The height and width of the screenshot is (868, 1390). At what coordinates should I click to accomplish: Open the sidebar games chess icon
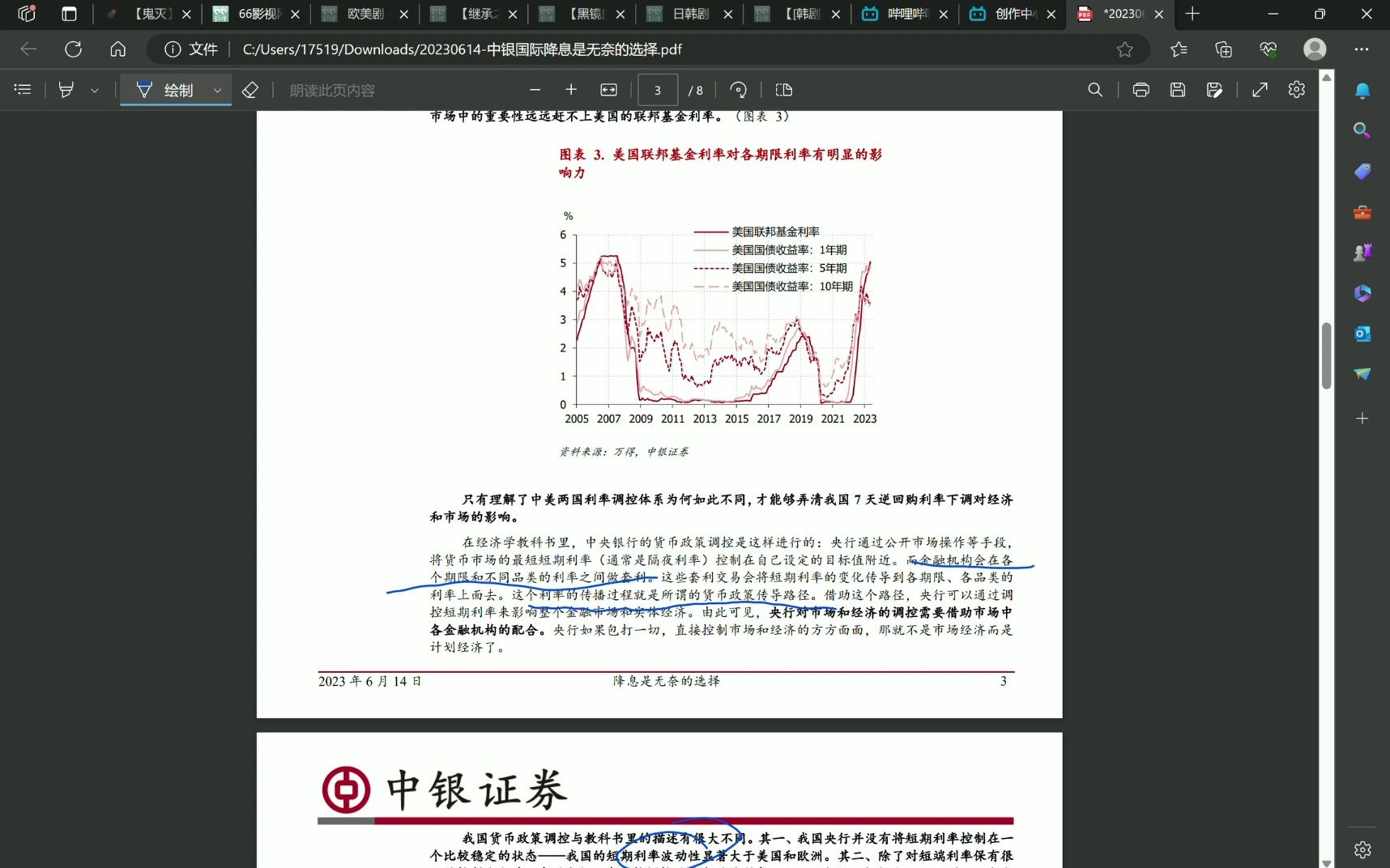point(1362,253)
